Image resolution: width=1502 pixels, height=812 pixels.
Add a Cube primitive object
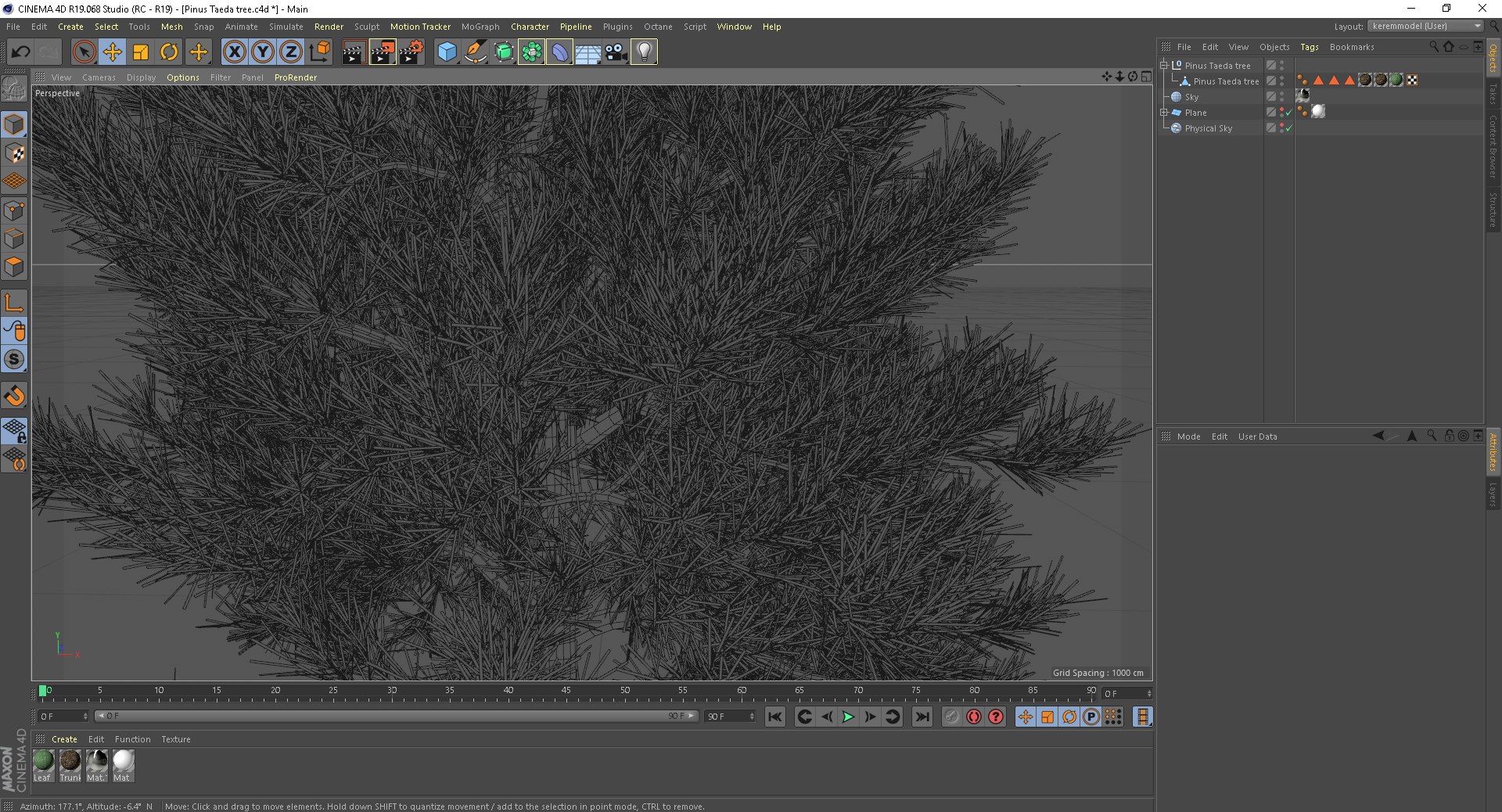coord(447,52)
